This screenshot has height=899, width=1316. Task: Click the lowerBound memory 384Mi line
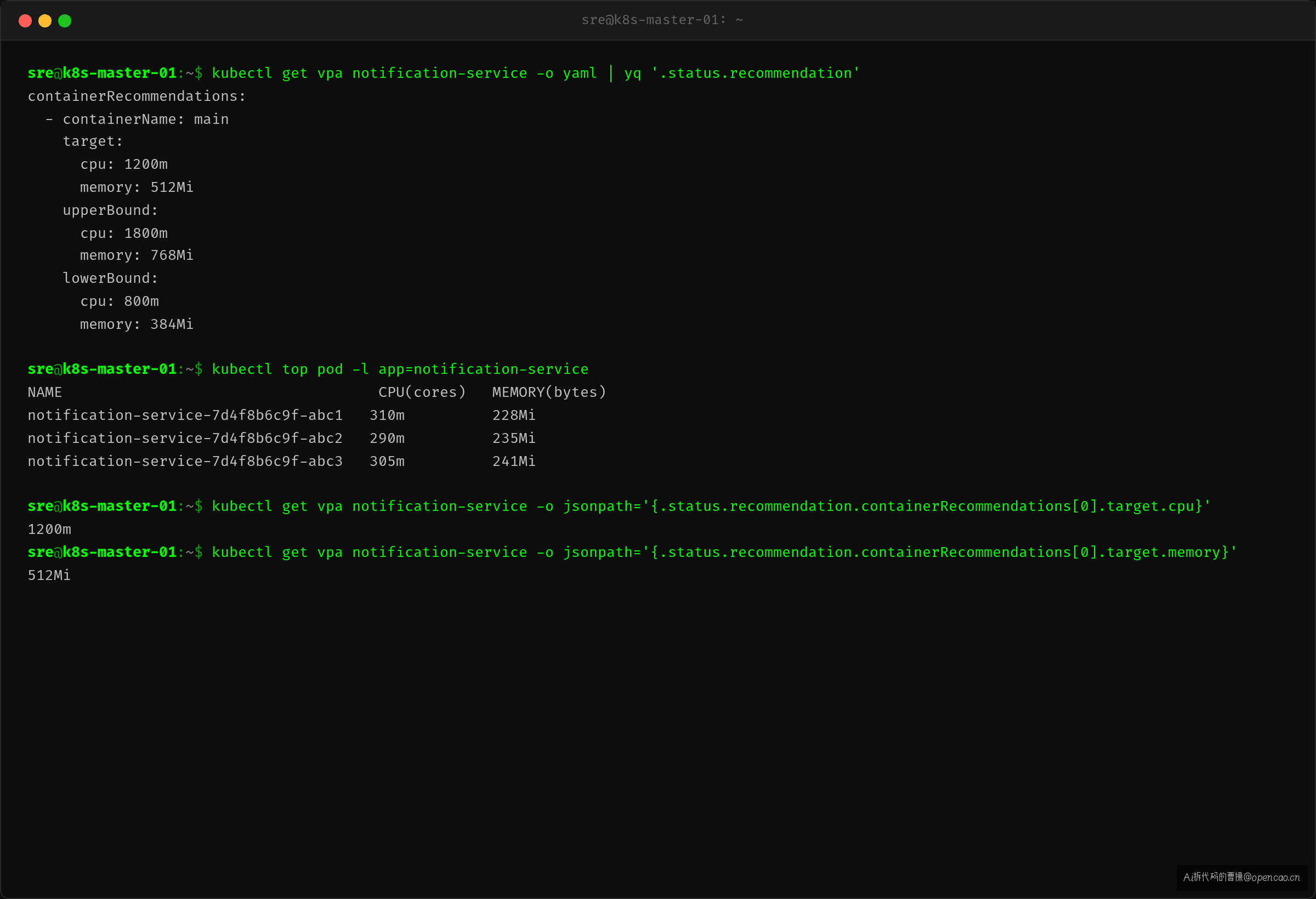(x=137, y=325)
